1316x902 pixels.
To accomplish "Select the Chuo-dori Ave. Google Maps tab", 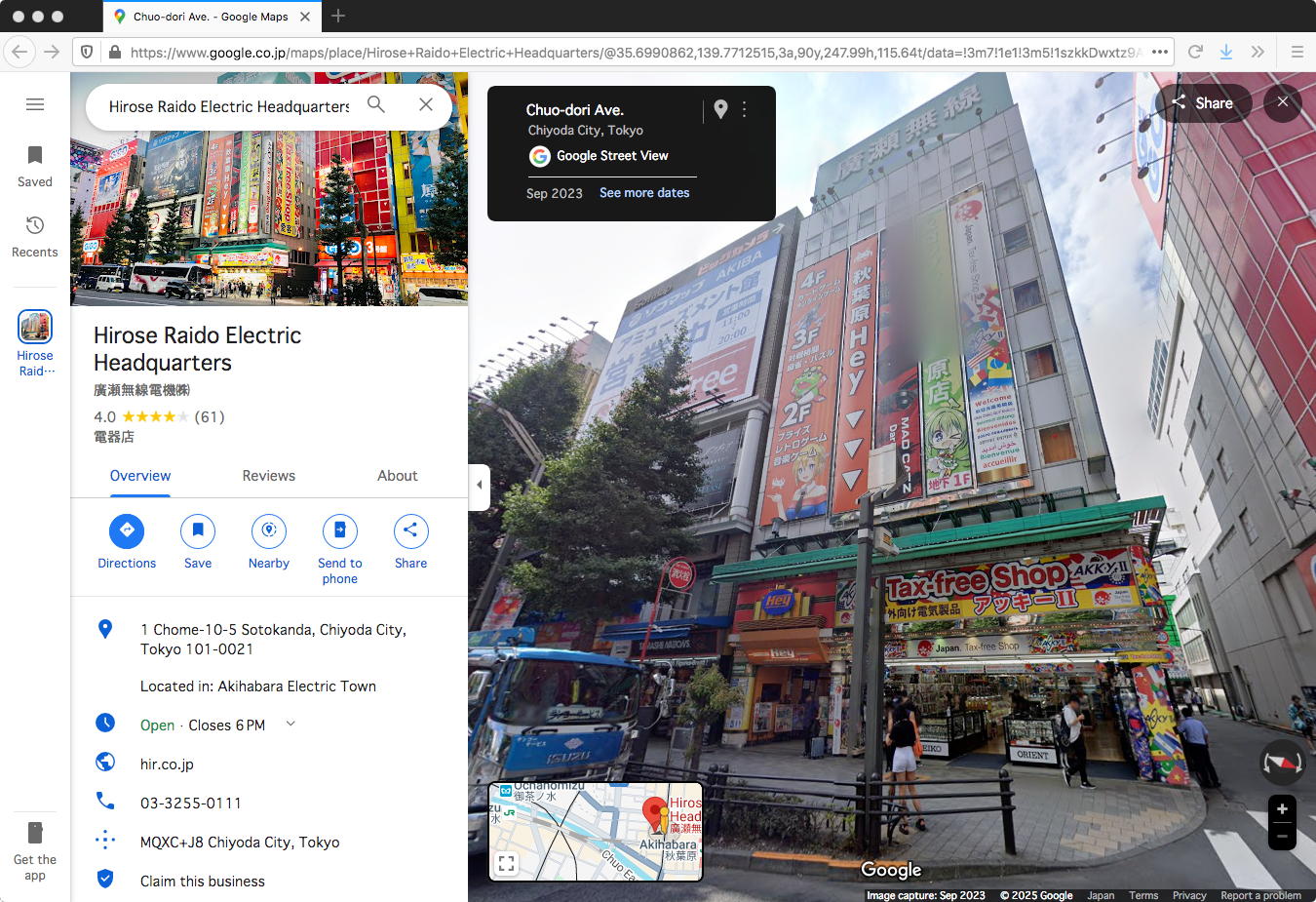I will tap(212, 17).
